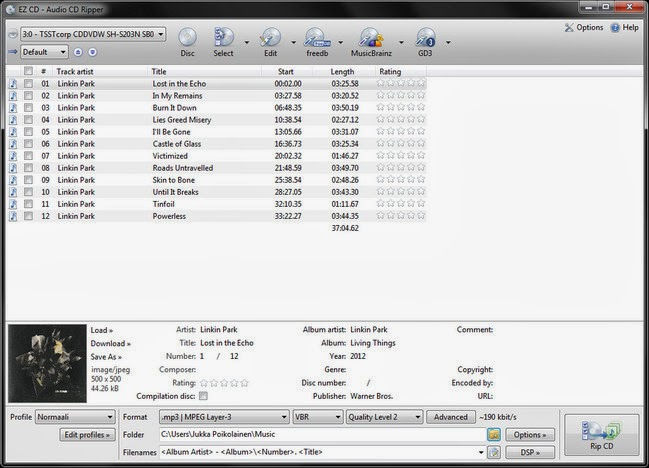Screen dimensions: 649x468
Task: Sort by Track artist column header
Action: click(x=100, y=72)
